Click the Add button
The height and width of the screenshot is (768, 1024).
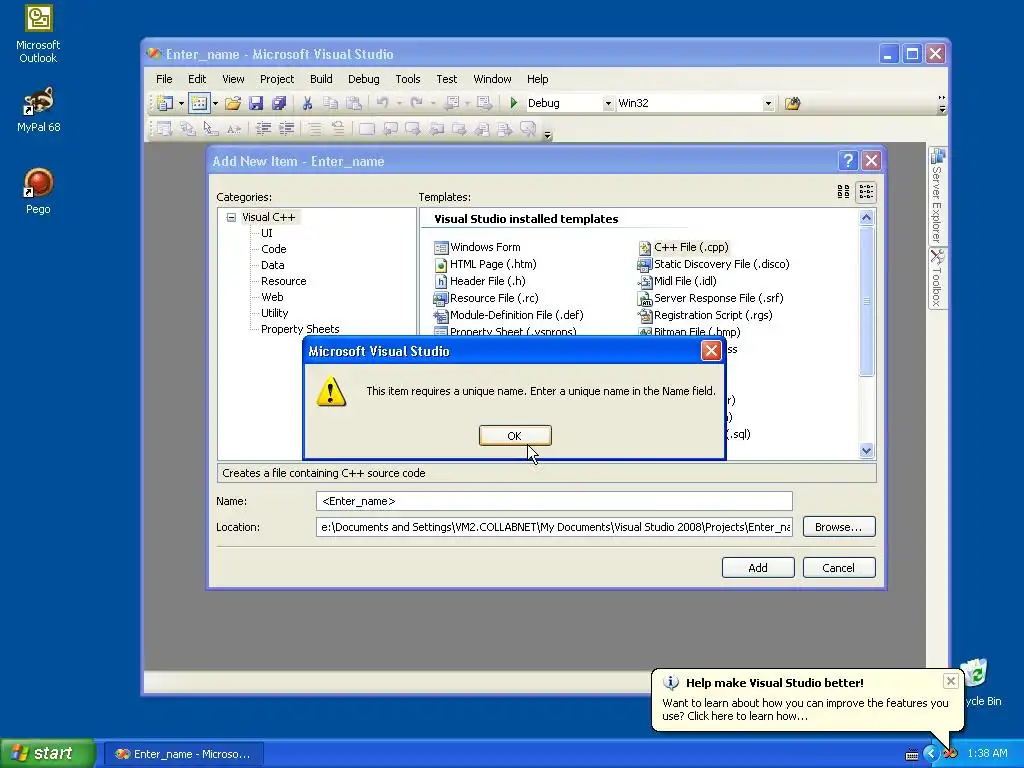758,568
